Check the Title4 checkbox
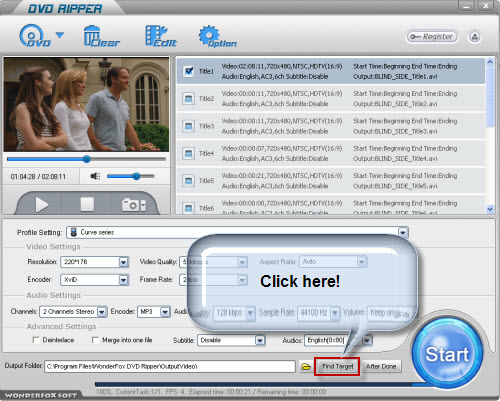500x401 pixels. 189,153
